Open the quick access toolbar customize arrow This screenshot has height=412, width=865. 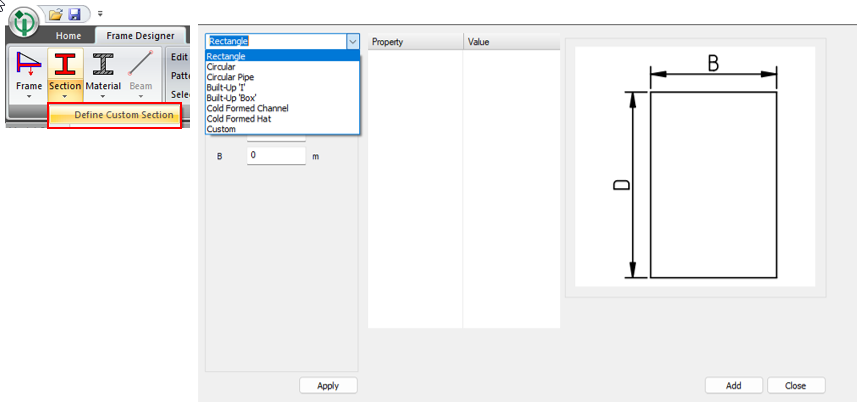(99, 16)
